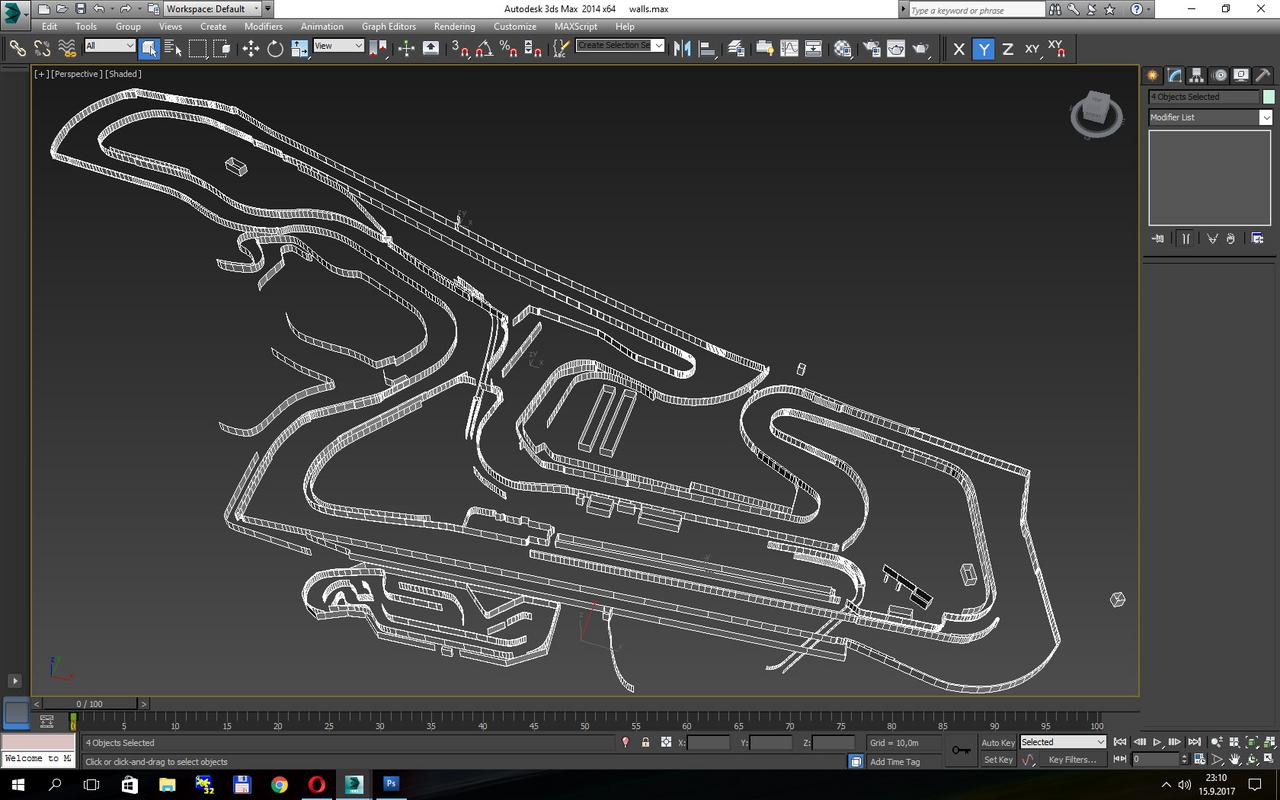Select the Select and Move tool
1280x800 pixels.
tap(251, 47)
